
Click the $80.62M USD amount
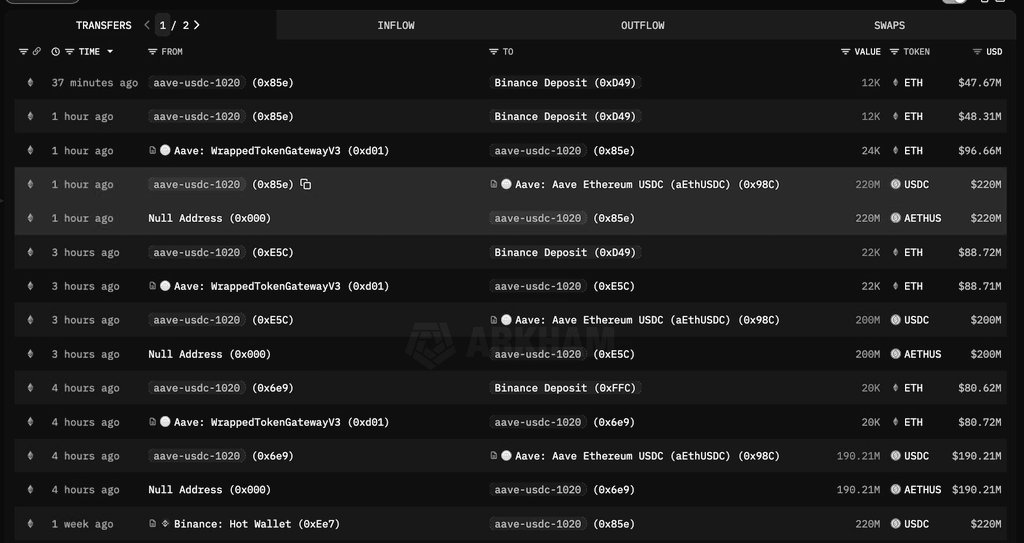pos(980,387)
